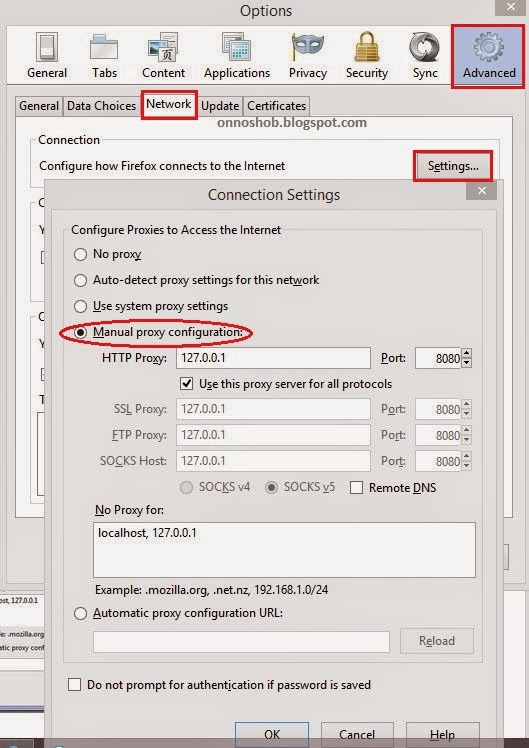Screen dimensions: 529x748
Task: Open the Sync options panel icon
Action: 425,55
